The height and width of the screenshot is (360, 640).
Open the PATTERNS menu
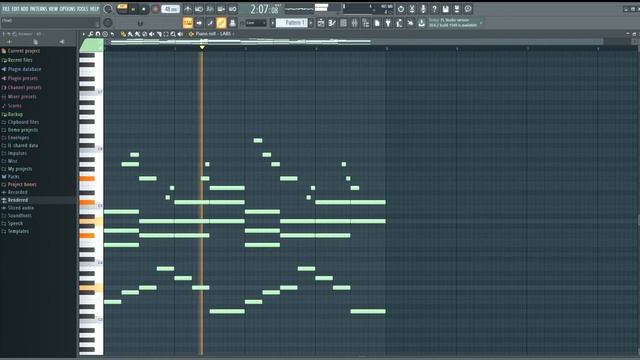click(x=39, y=9)
